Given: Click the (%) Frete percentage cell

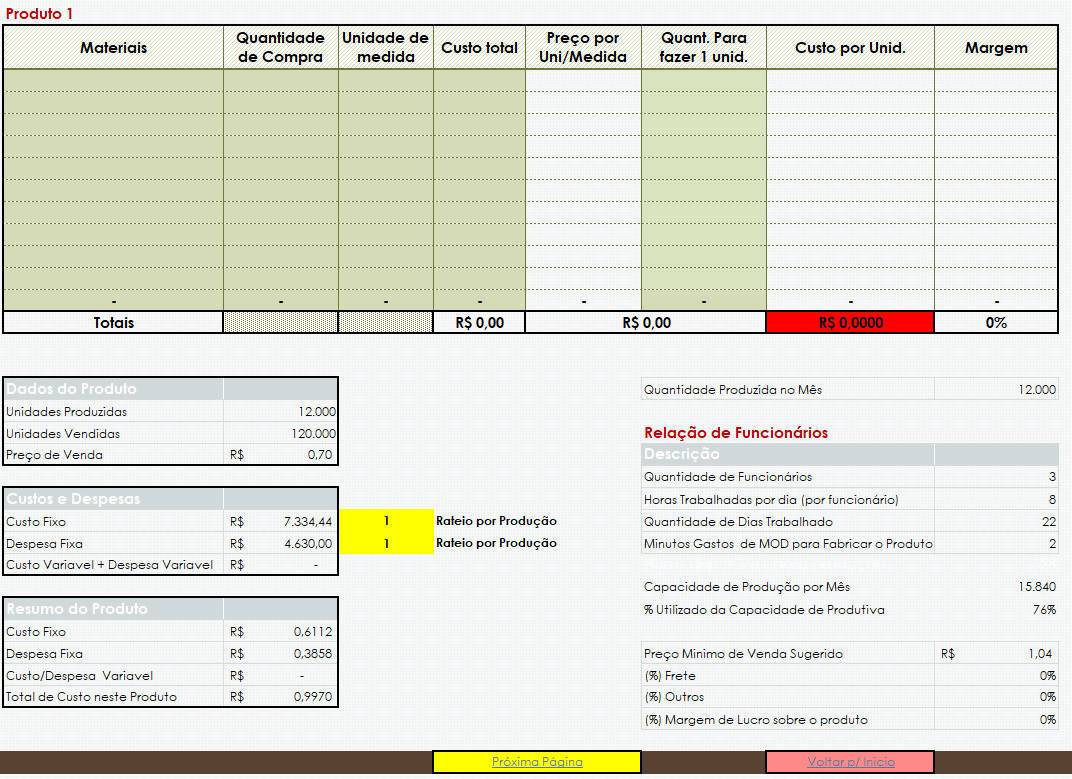Looking at the screenshot, I should (x=996, y=676).
